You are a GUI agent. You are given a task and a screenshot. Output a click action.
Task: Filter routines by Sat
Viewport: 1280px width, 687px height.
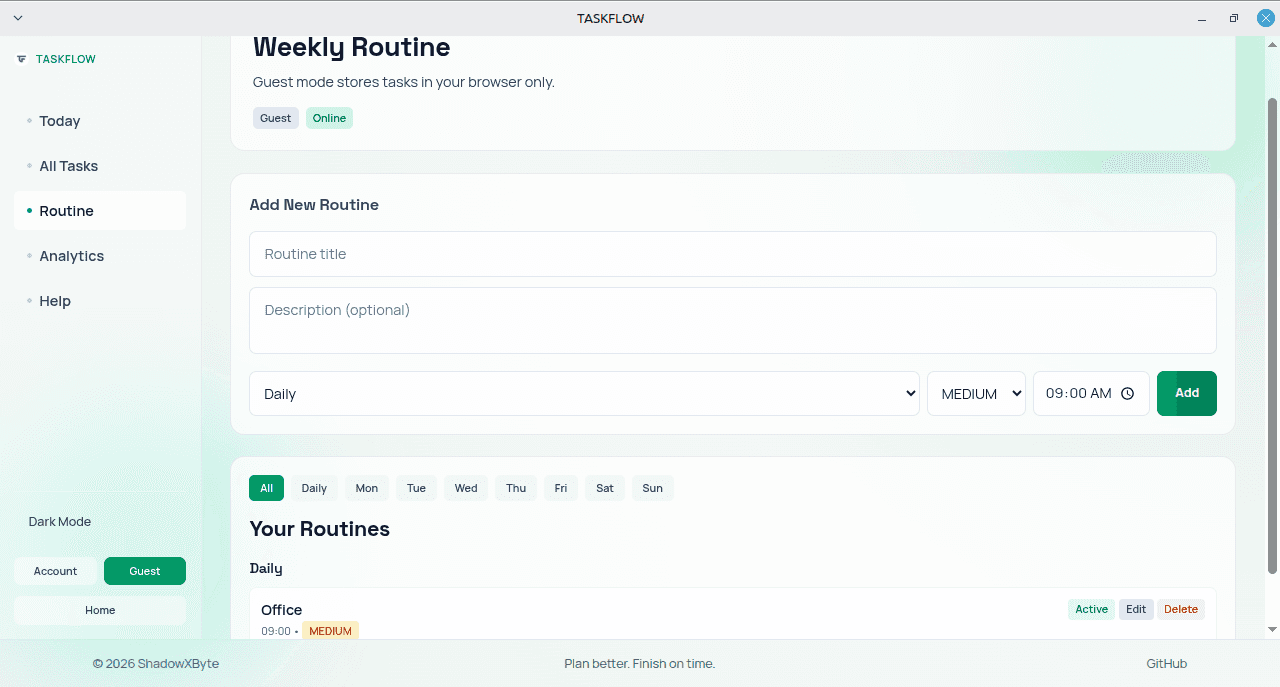tap(605, 488)
